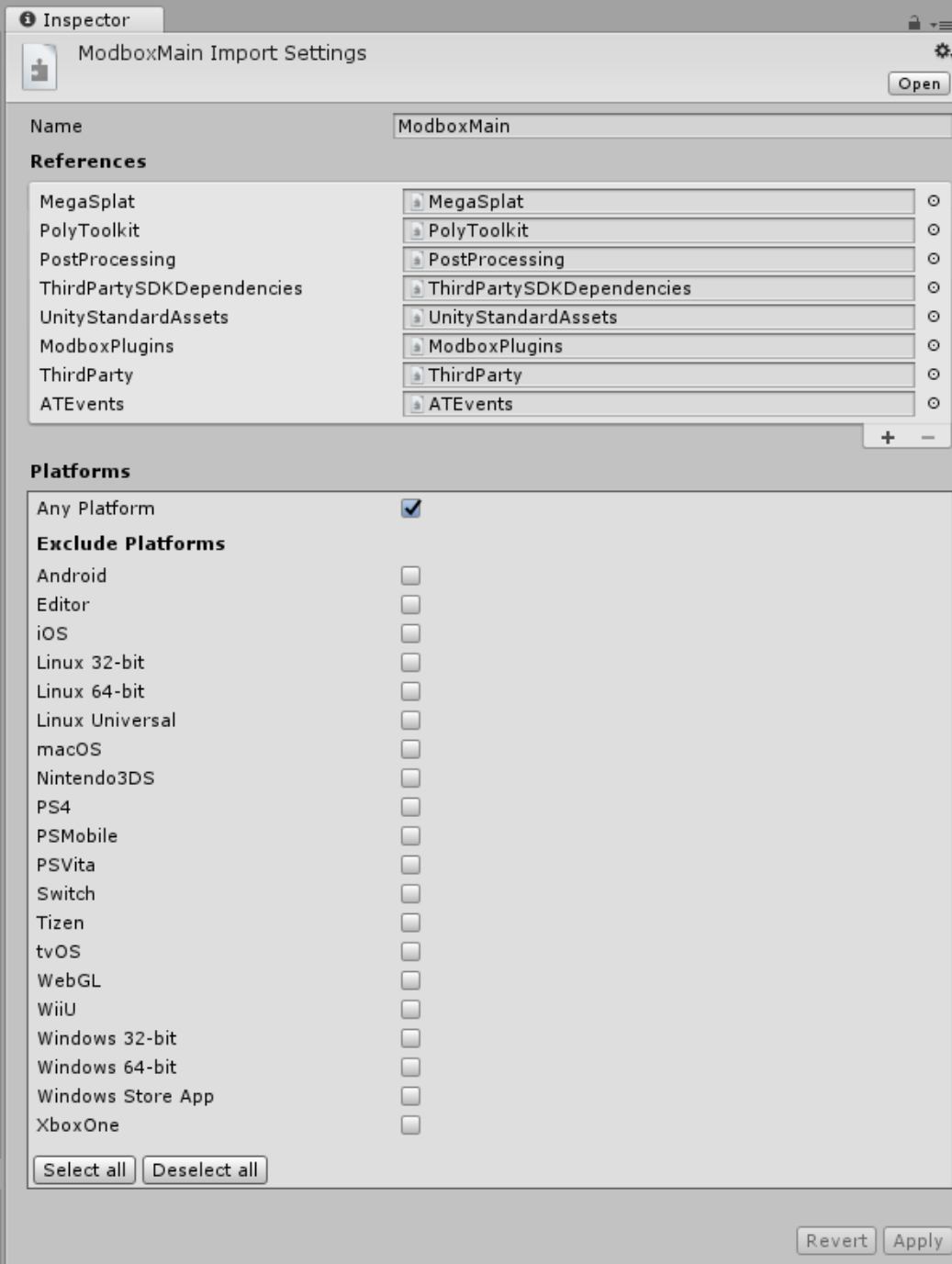Exclude the Switch platform

pos(410,894)
